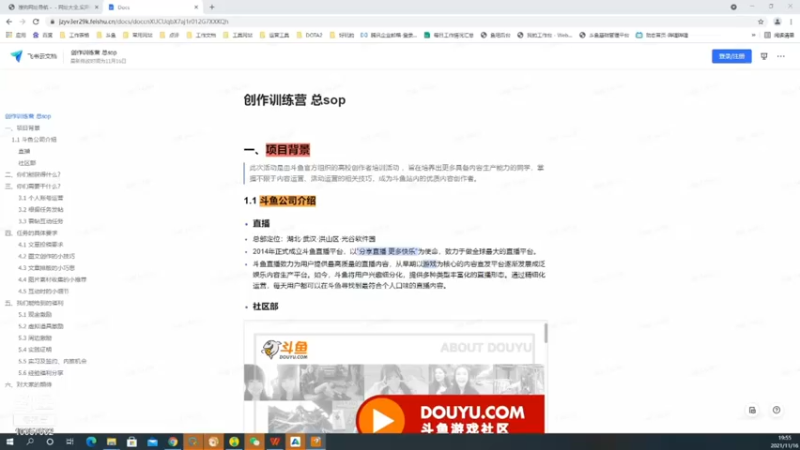Go to outline item 4.3 文章排版的小巧思
The image size is (800, 450).
tap(46, 268)
